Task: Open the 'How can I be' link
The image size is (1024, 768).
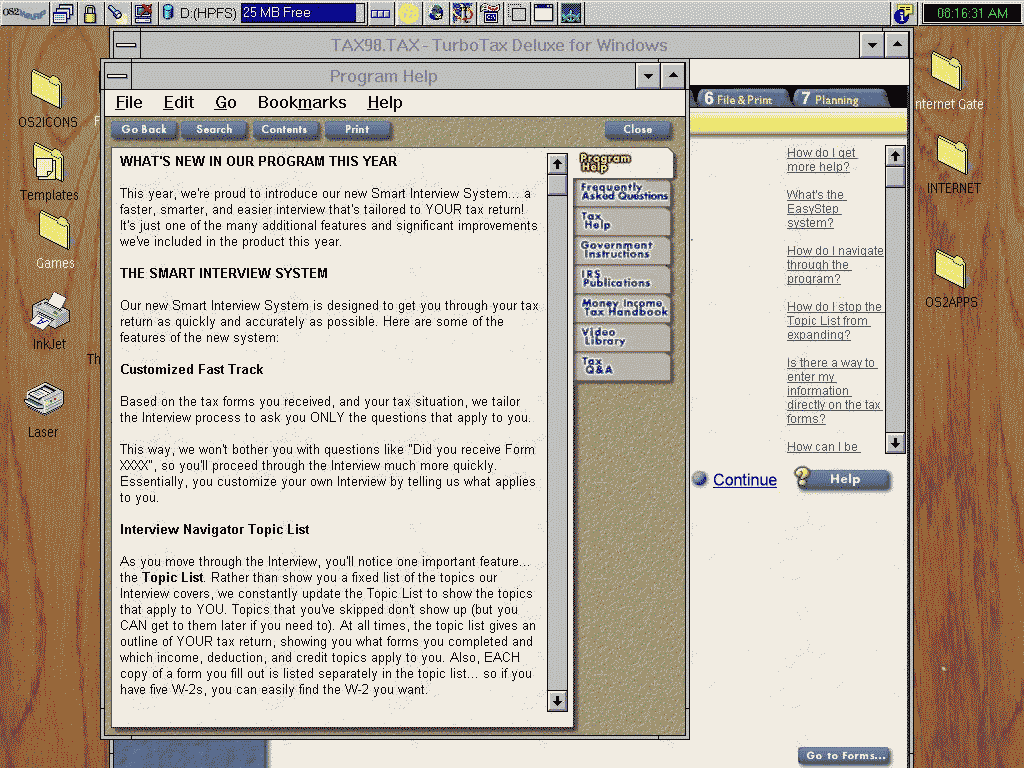Action: coord(822,447)
